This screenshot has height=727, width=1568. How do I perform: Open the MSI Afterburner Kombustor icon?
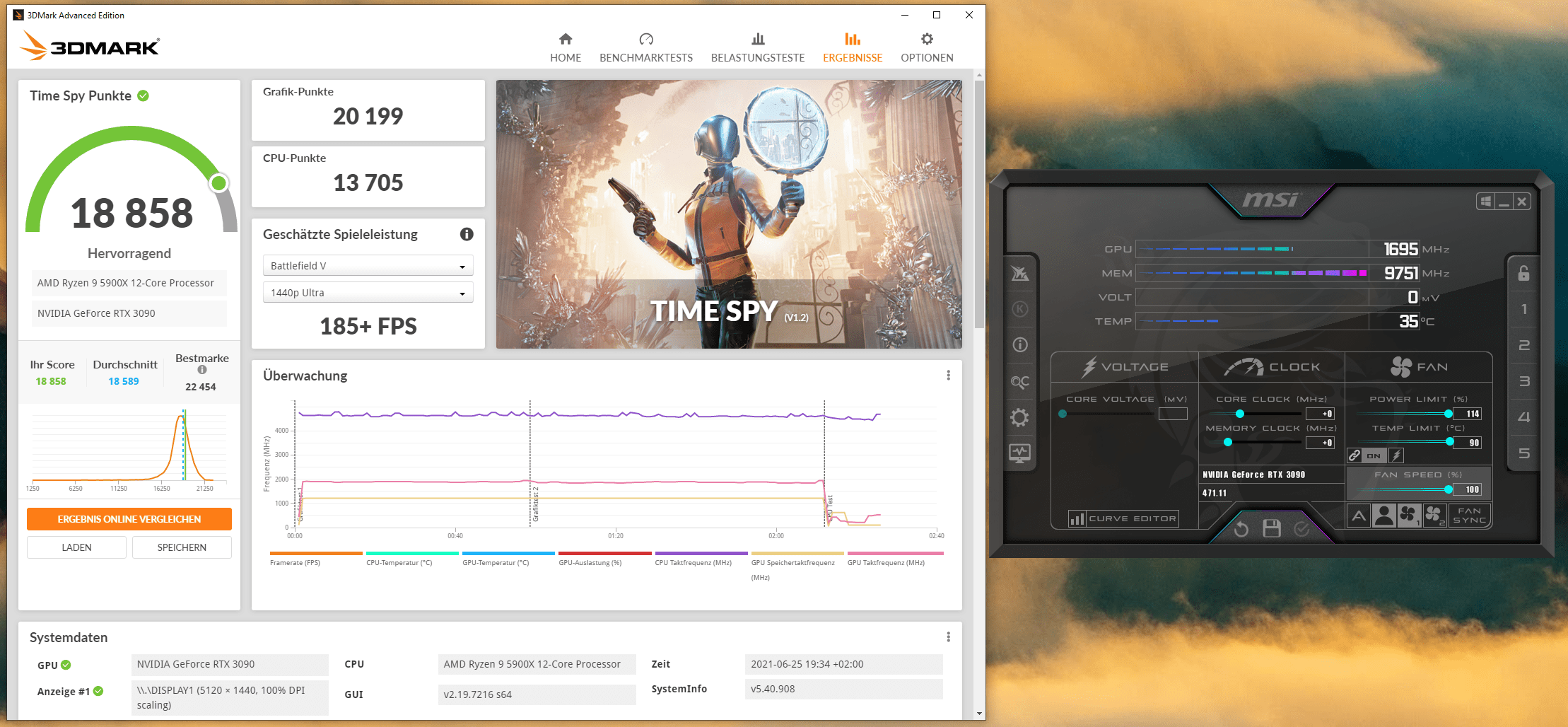pos(1019,309)
